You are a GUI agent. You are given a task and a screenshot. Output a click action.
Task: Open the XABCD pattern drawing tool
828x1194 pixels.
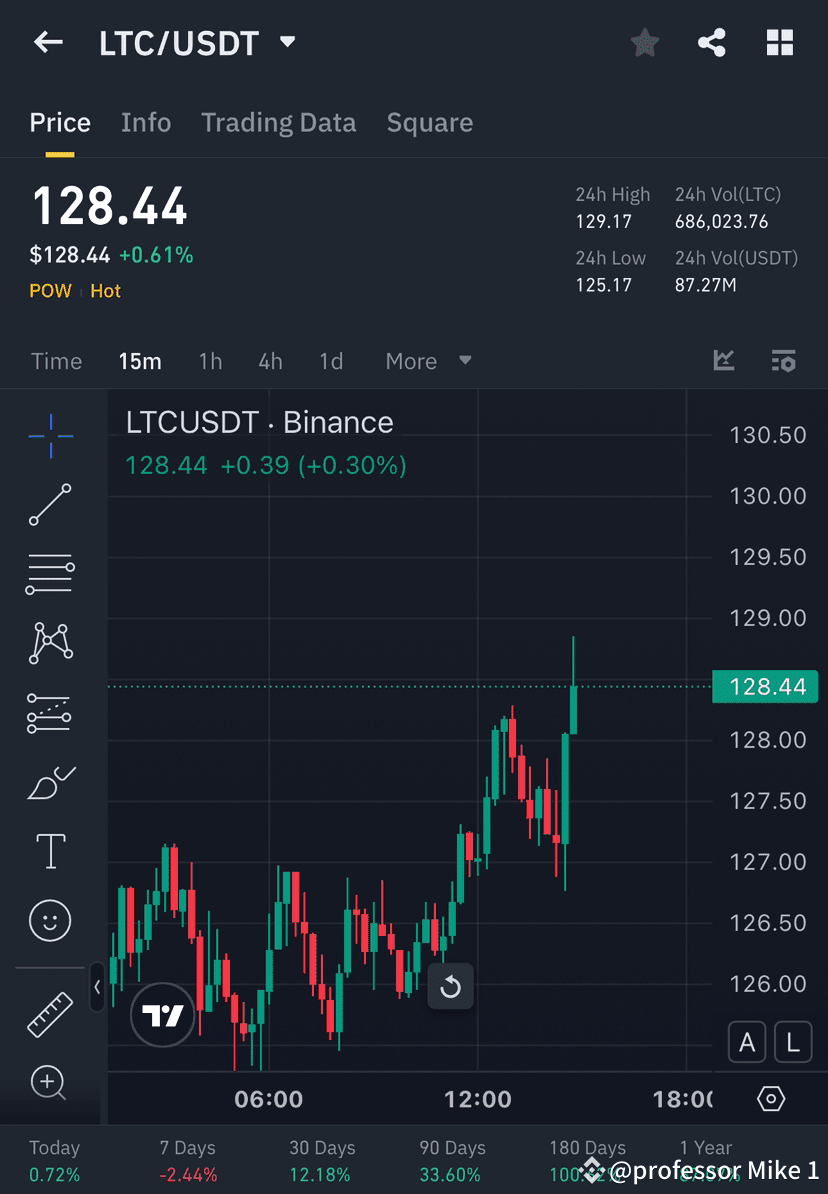point(50,643)
